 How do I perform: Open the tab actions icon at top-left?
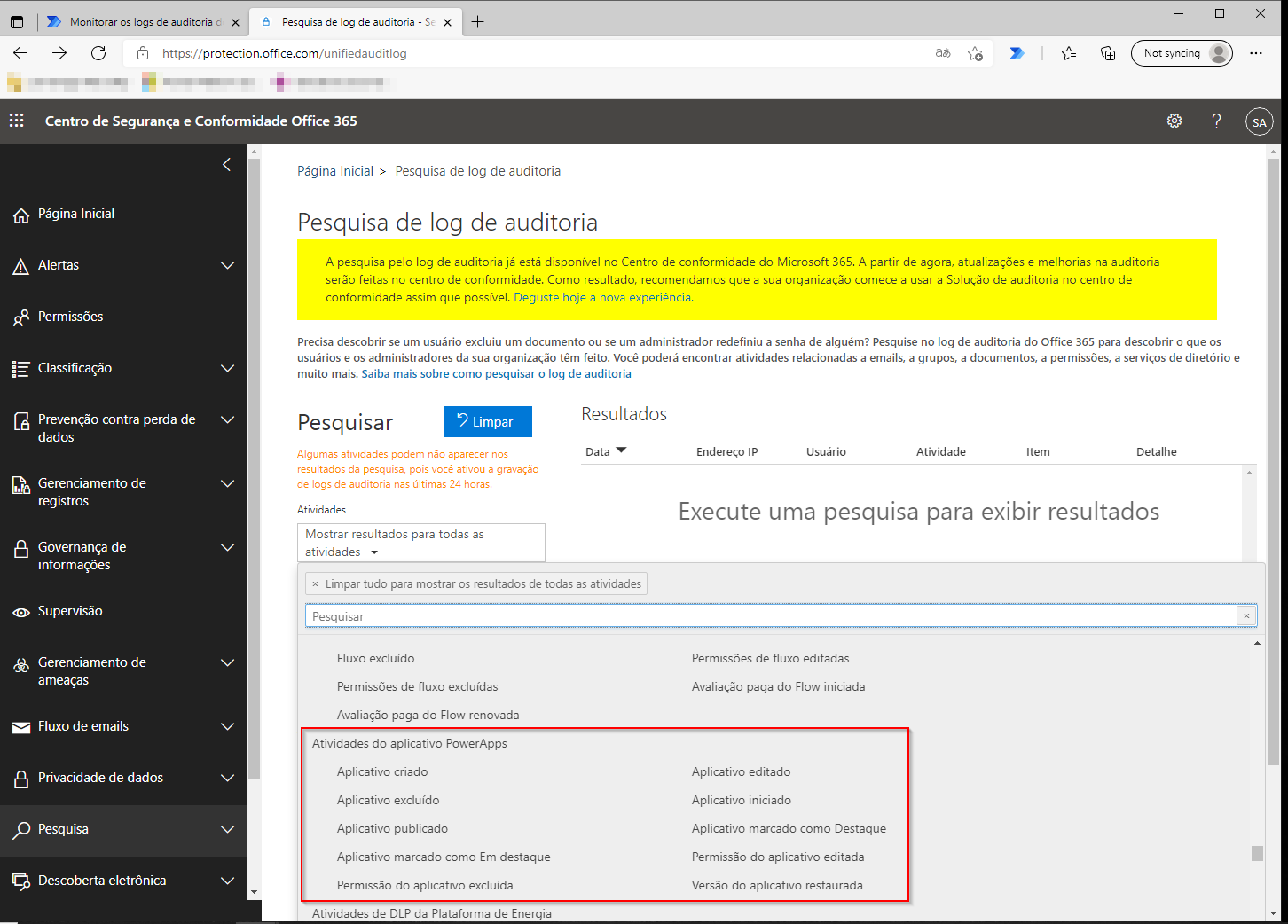[17, 22]
